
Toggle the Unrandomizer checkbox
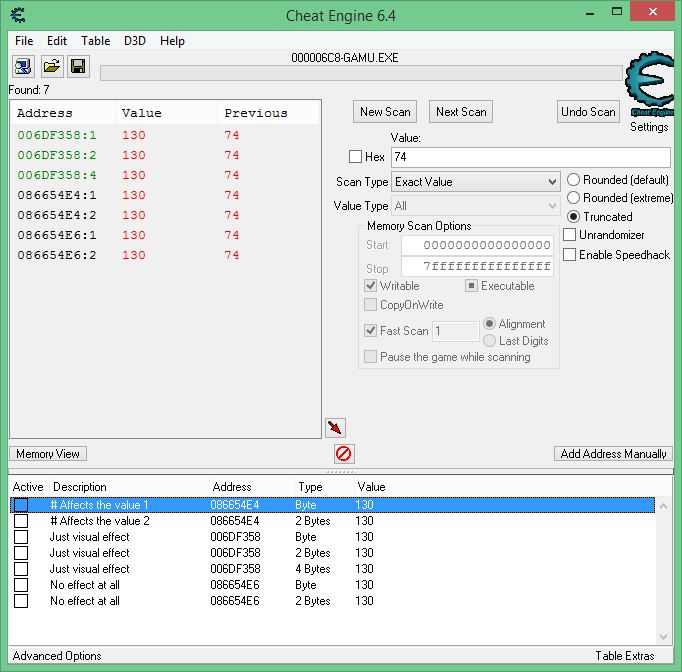tap(570, 235)
